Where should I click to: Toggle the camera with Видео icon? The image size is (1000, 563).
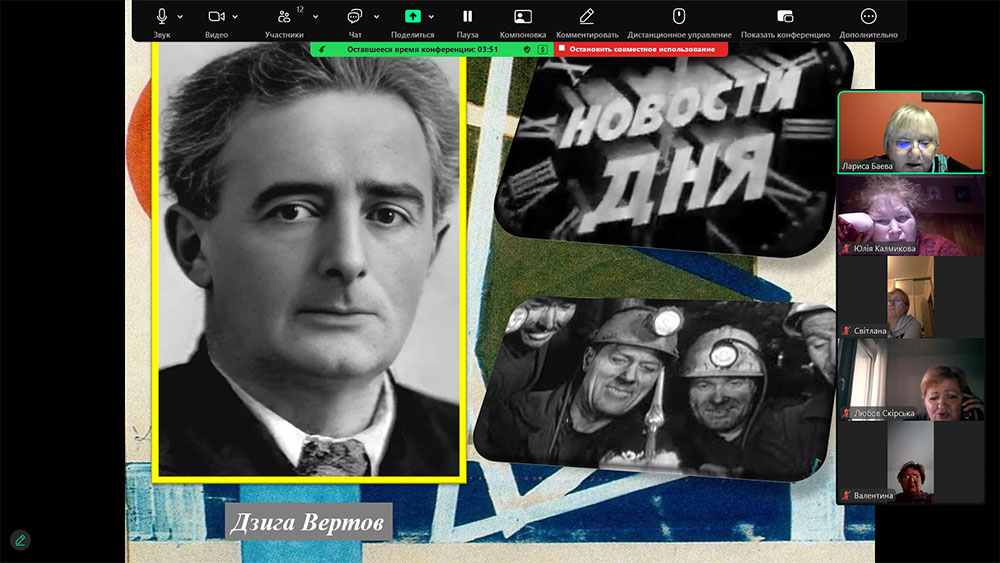pos(216,17)
